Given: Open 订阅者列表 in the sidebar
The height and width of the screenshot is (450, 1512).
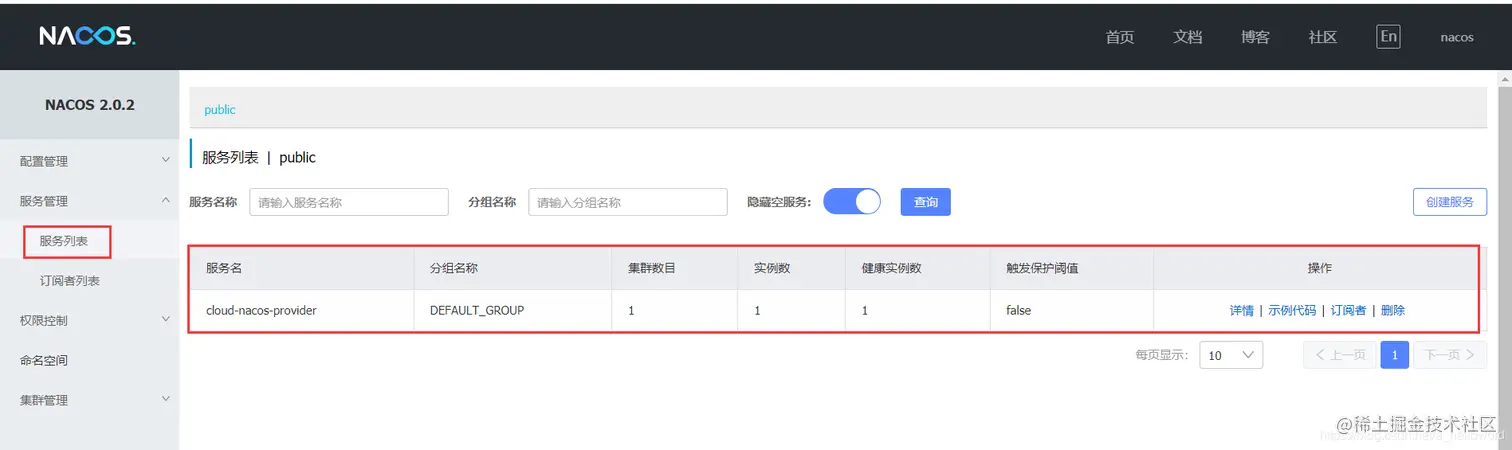Looking at the screenshot, I should 70,281.
